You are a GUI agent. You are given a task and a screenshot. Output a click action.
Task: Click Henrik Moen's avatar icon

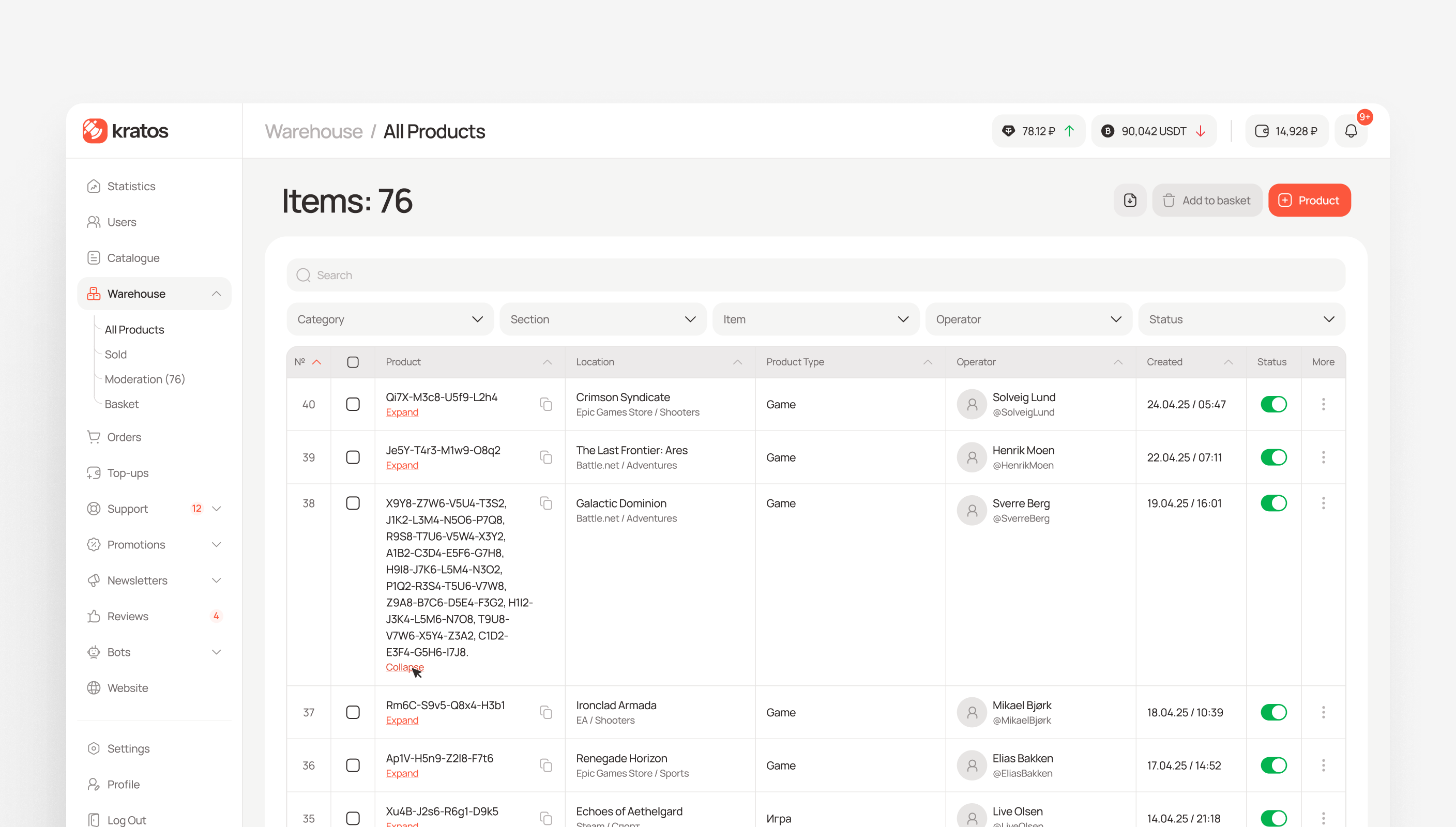[972, 457]
